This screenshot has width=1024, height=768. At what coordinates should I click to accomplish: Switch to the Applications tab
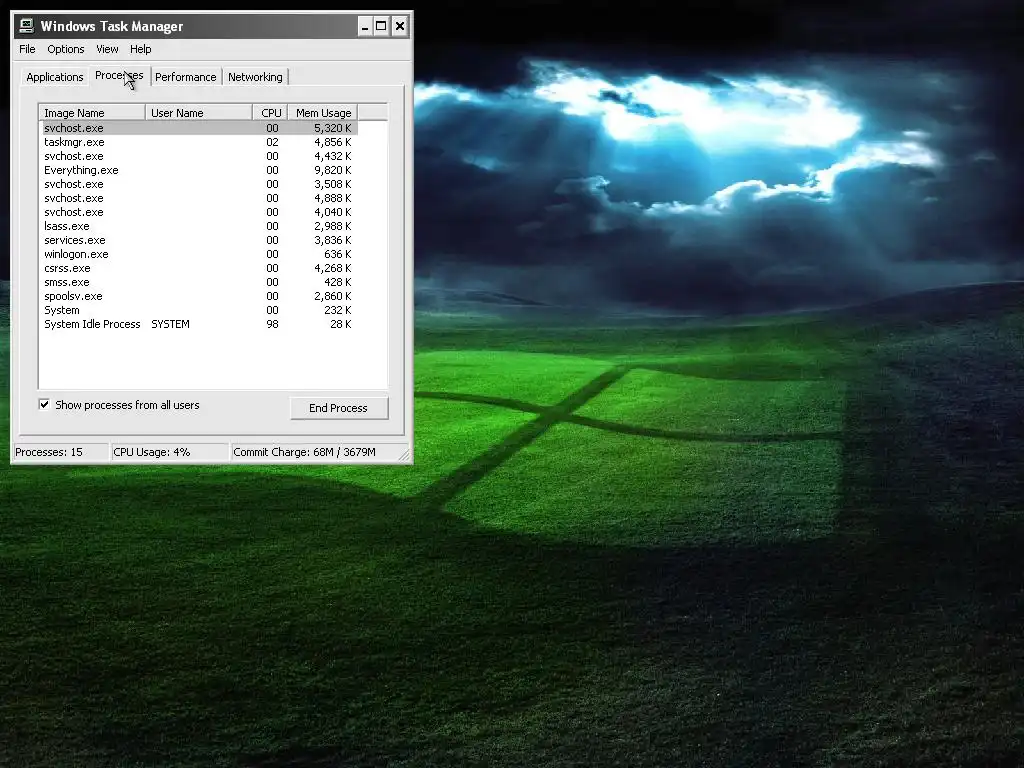pos(55,77)
